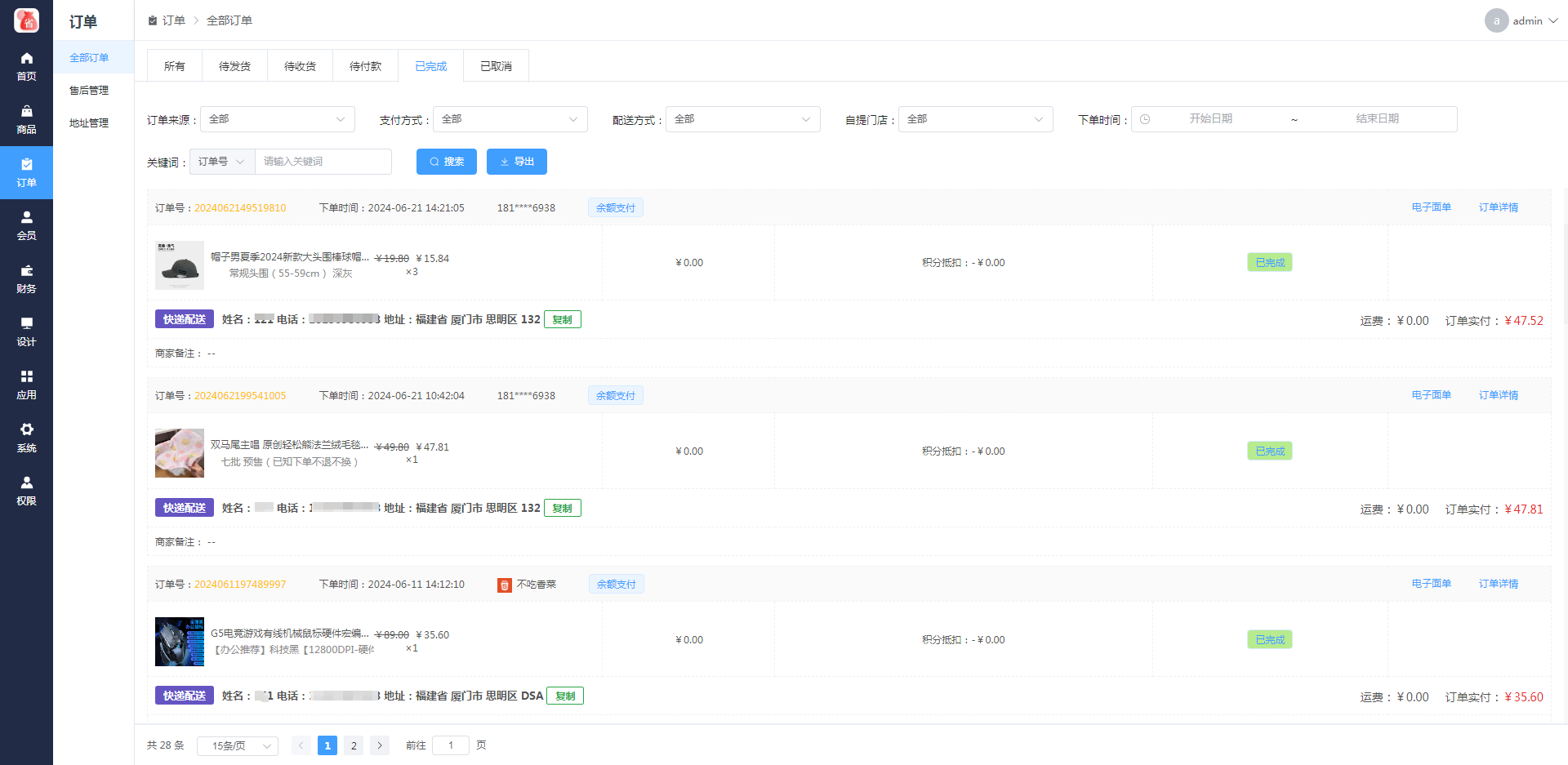Go to 商品 products section icon
This screenshot has width=1568, height=765.
click(26, 119)
